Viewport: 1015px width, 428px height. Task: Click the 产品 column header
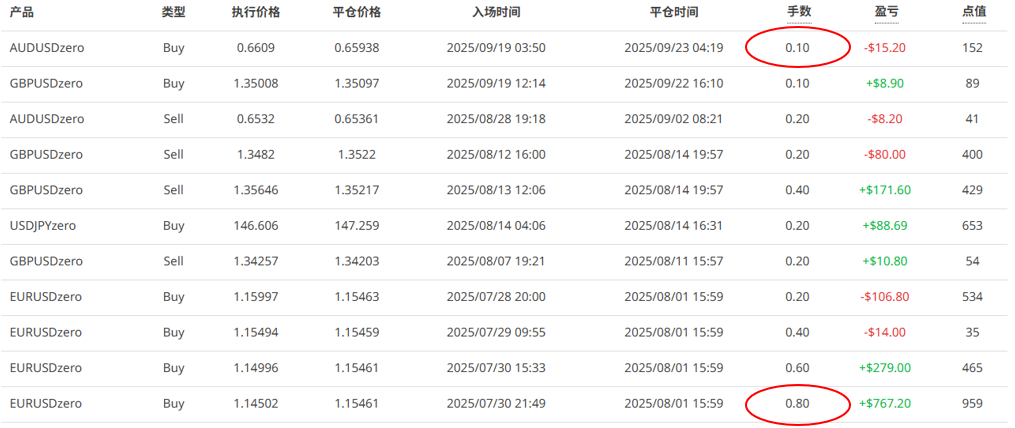(x=22, y=12)
